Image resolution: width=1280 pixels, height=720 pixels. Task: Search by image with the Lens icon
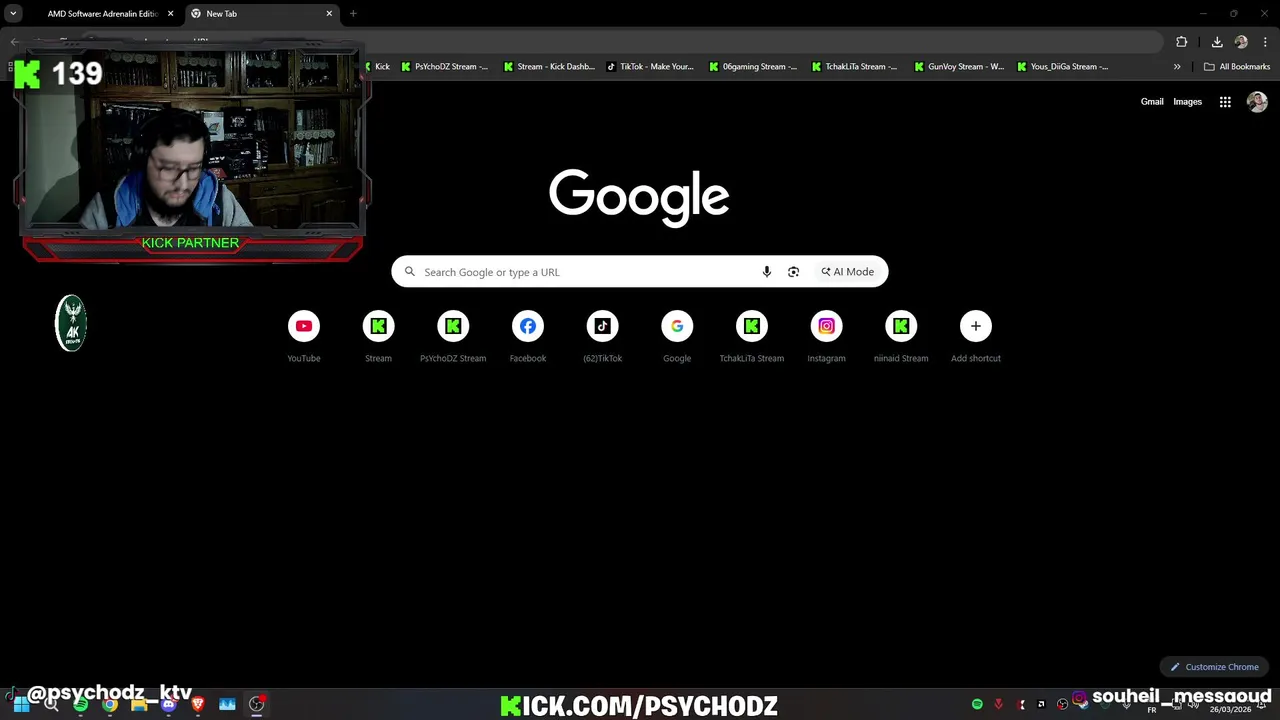point(793,272)
